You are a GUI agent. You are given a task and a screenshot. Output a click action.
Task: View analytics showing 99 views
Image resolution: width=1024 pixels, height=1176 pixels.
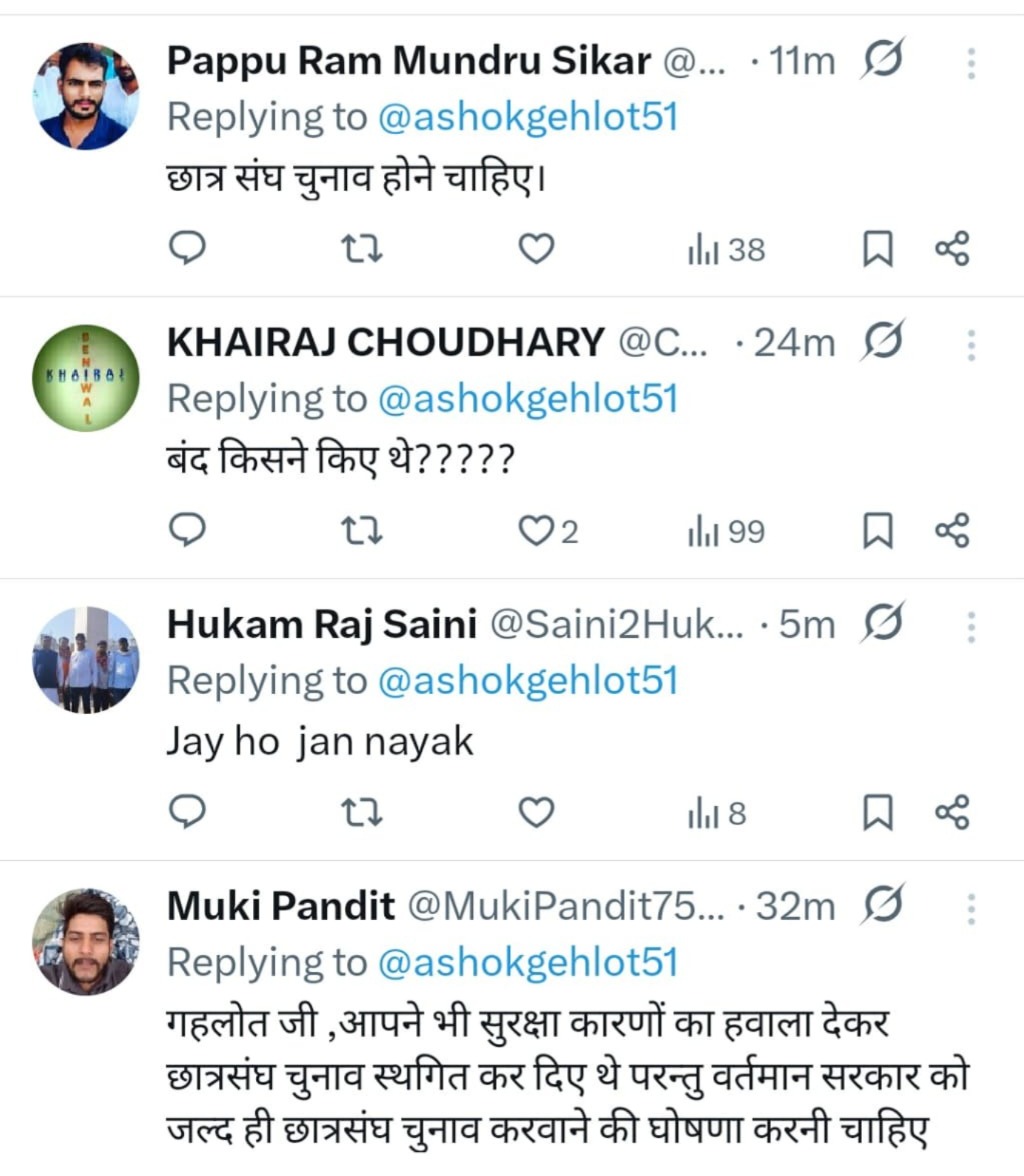click(726, 531)
